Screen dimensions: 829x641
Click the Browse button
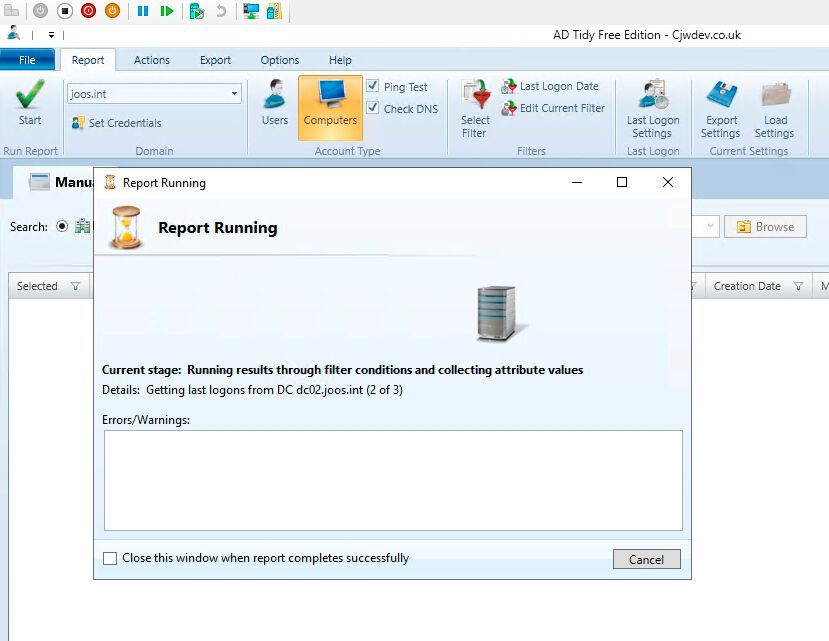click(765, 226)
